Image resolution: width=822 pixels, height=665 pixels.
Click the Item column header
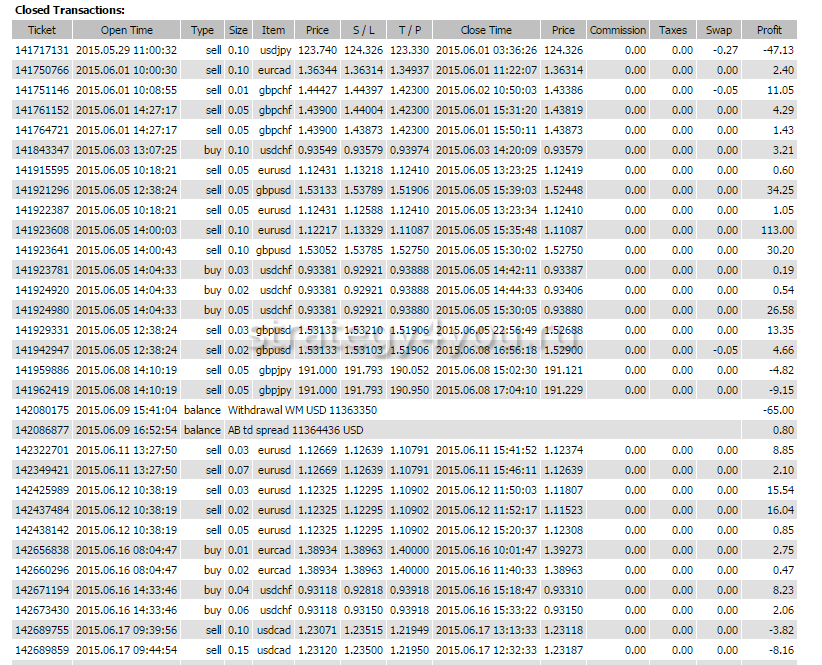pos(273,30)
